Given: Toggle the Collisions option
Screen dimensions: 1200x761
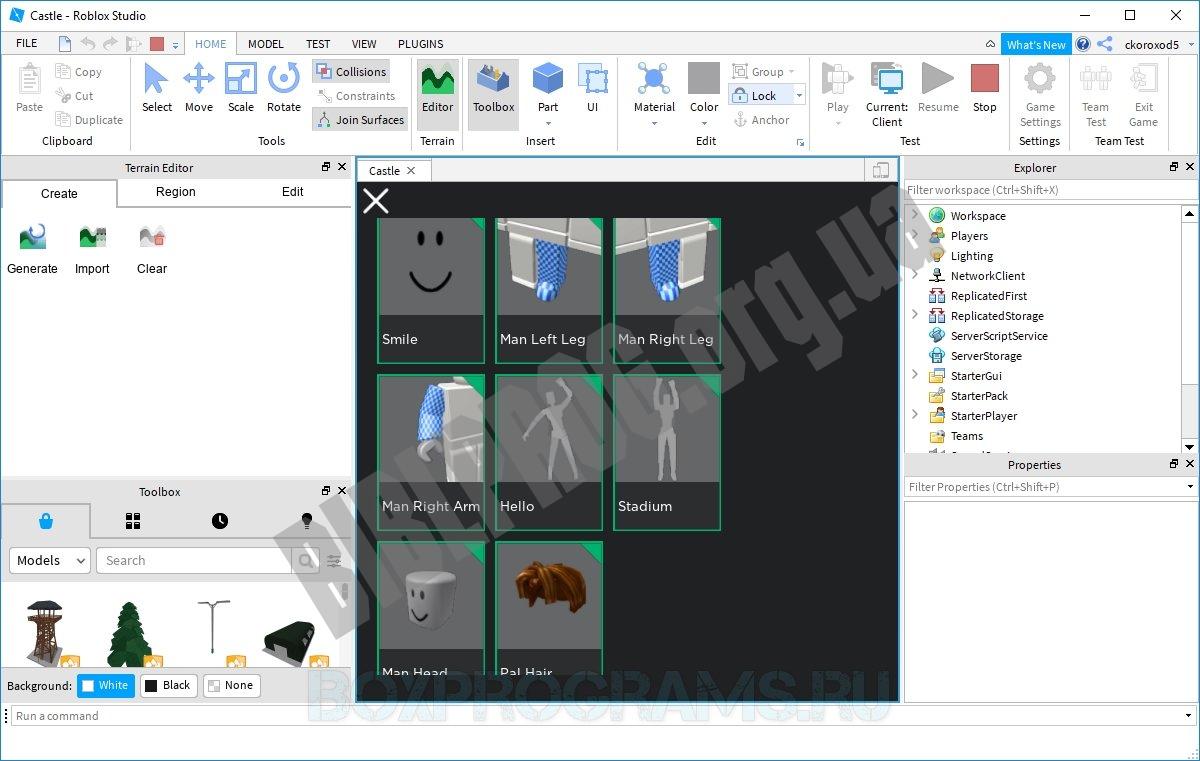Looking at the screenshot, I should click(x=351, y=72).
